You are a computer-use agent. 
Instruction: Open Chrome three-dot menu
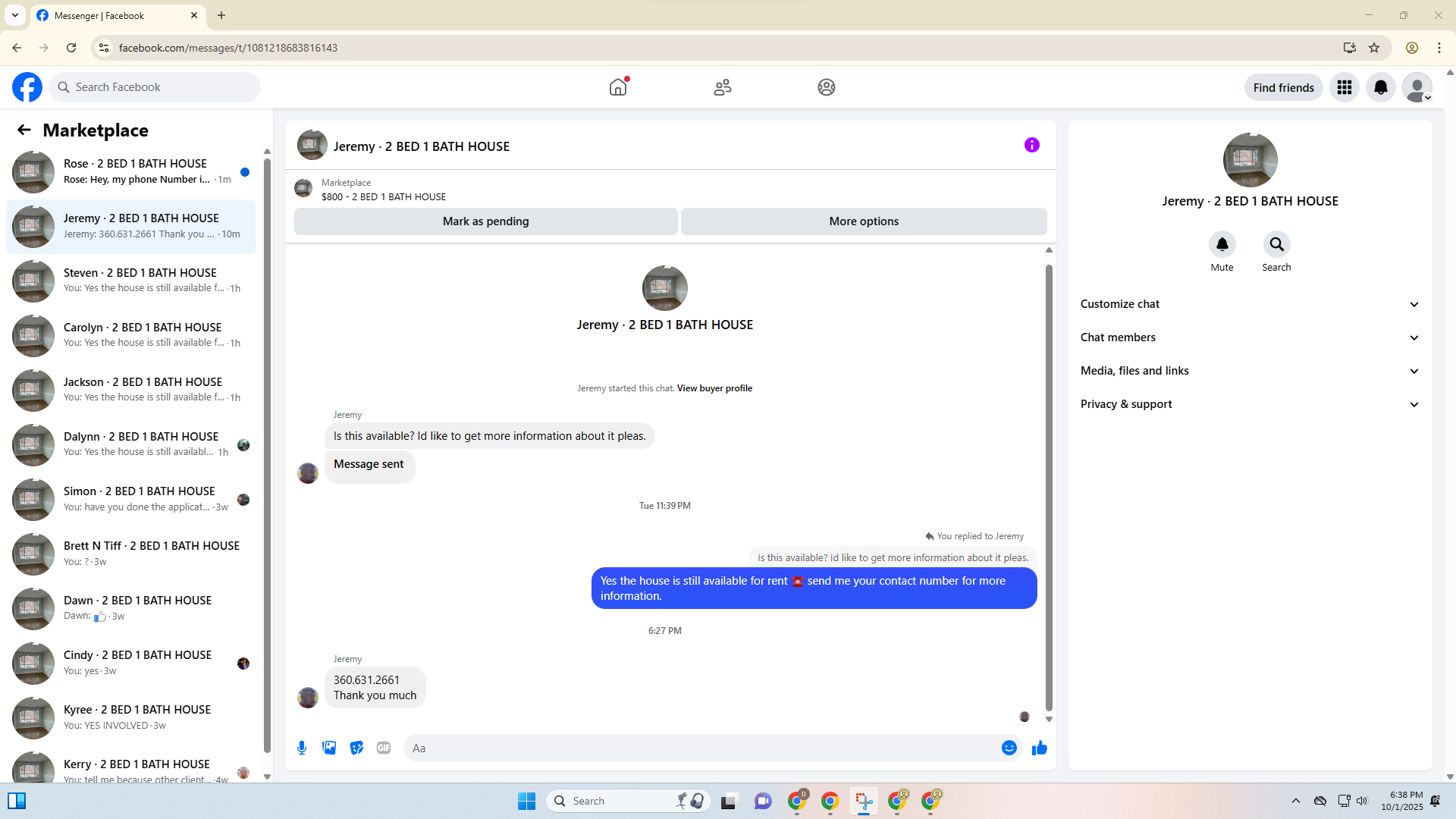(1439, 48)
